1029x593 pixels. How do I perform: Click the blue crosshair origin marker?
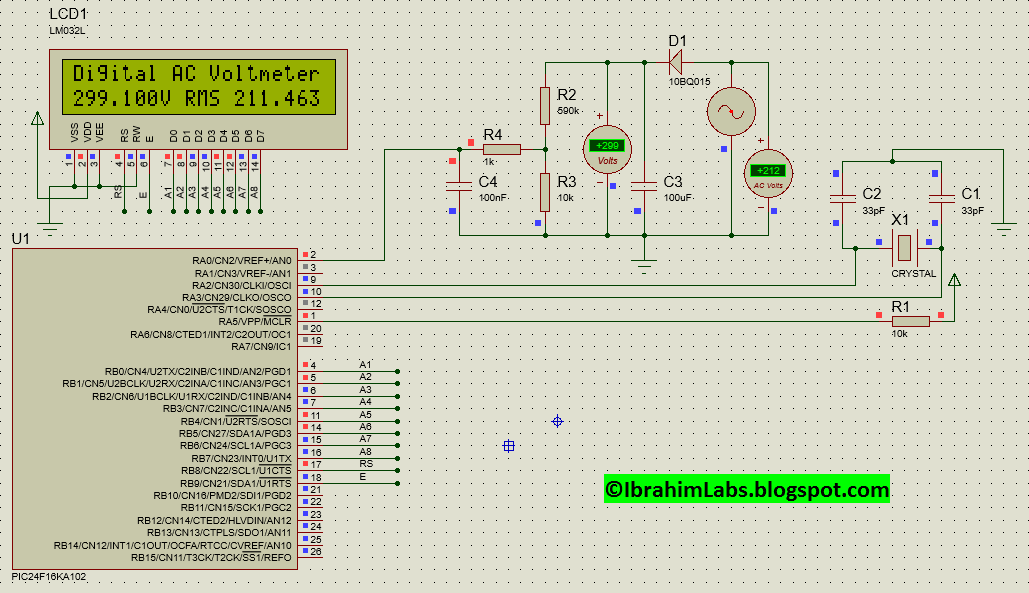[x=557, y=421]
